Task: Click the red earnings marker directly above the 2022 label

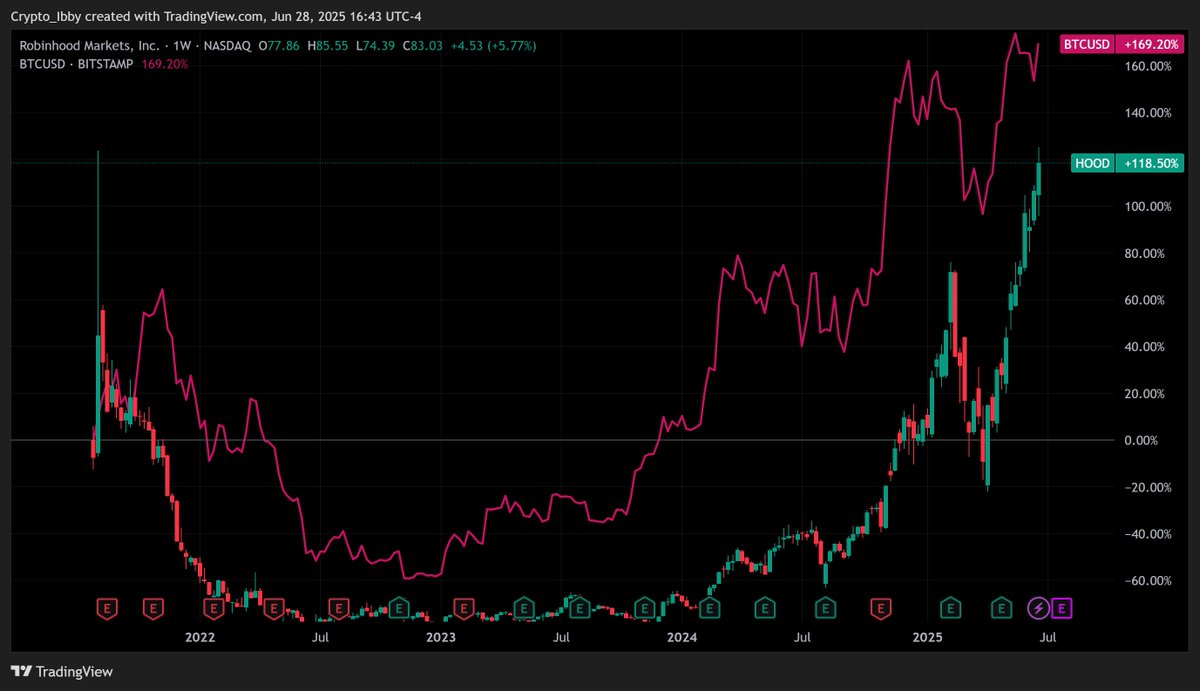Action: 214,607
